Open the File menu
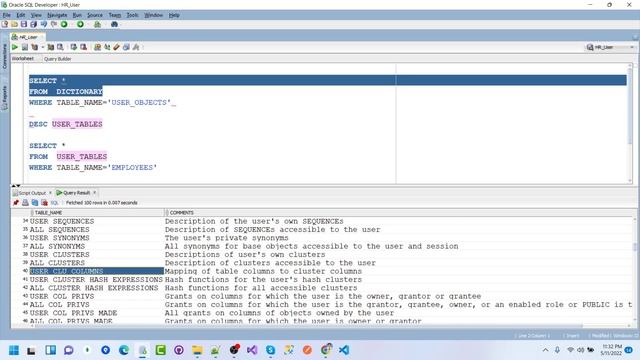 [7, 15]
